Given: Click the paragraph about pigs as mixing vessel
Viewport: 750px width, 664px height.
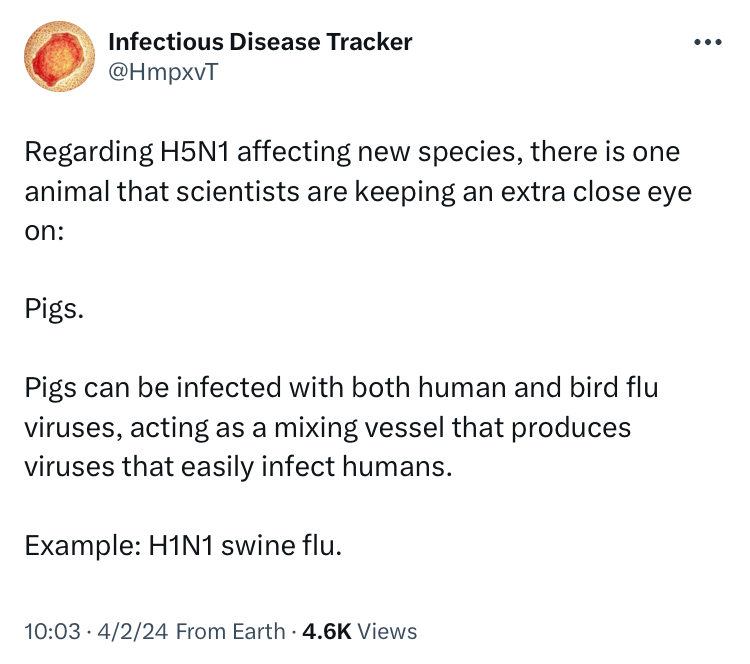Looking at the screenshot, I should coord(342,427).
